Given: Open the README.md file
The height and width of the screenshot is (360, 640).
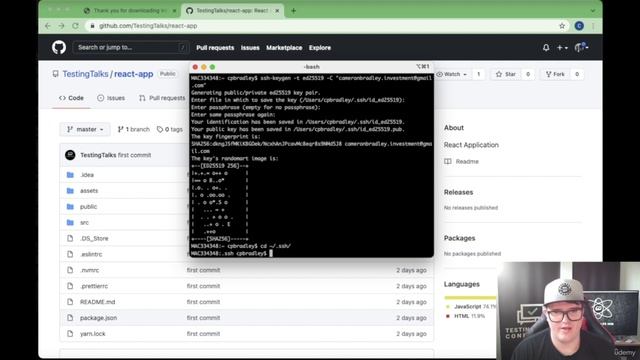Looking at the screenshot, I should tap(98, 302).
